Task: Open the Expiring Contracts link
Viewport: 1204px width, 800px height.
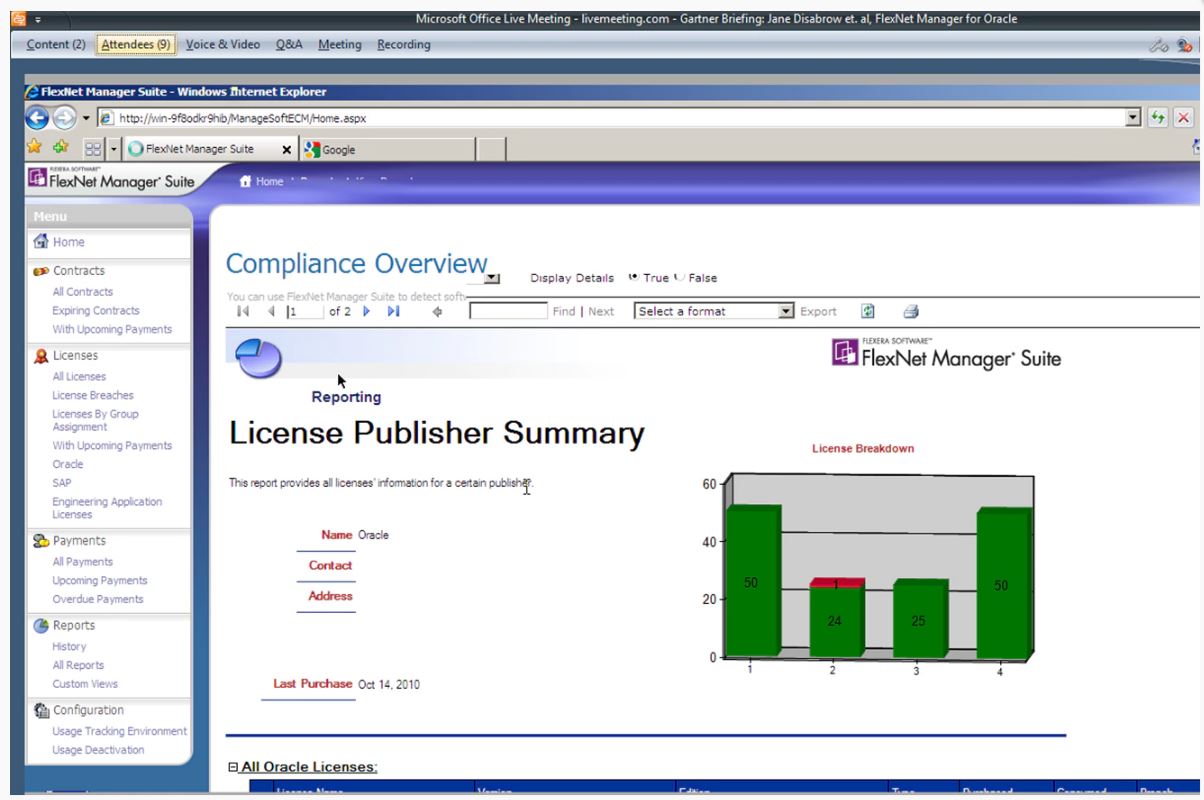Action: tap(96, 311)
